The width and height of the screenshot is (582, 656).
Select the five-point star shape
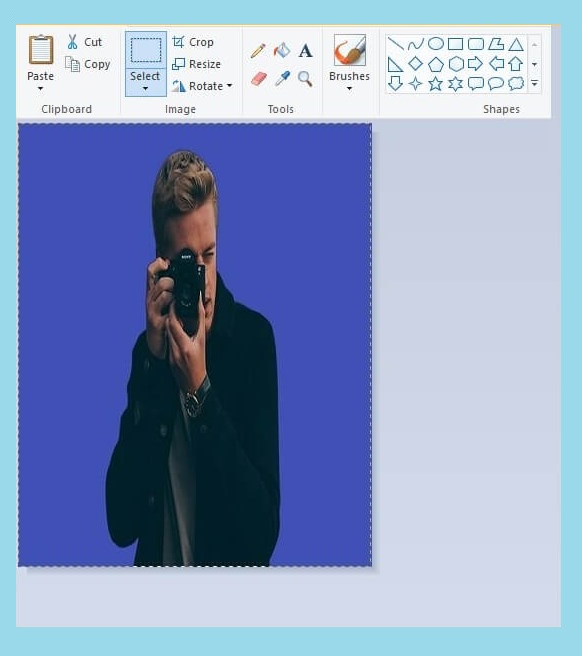pos(435,84)
